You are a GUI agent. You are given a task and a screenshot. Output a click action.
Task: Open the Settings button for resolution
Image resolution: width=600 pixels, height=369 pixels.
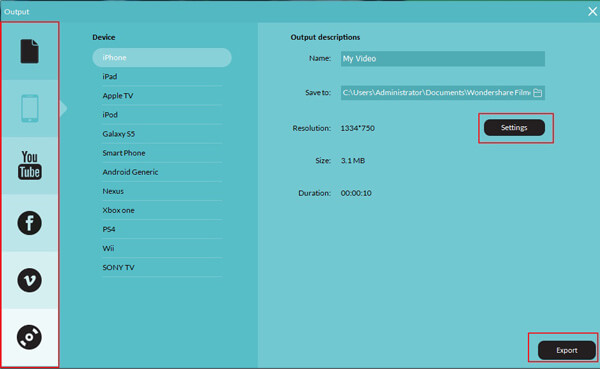point(514,127)
